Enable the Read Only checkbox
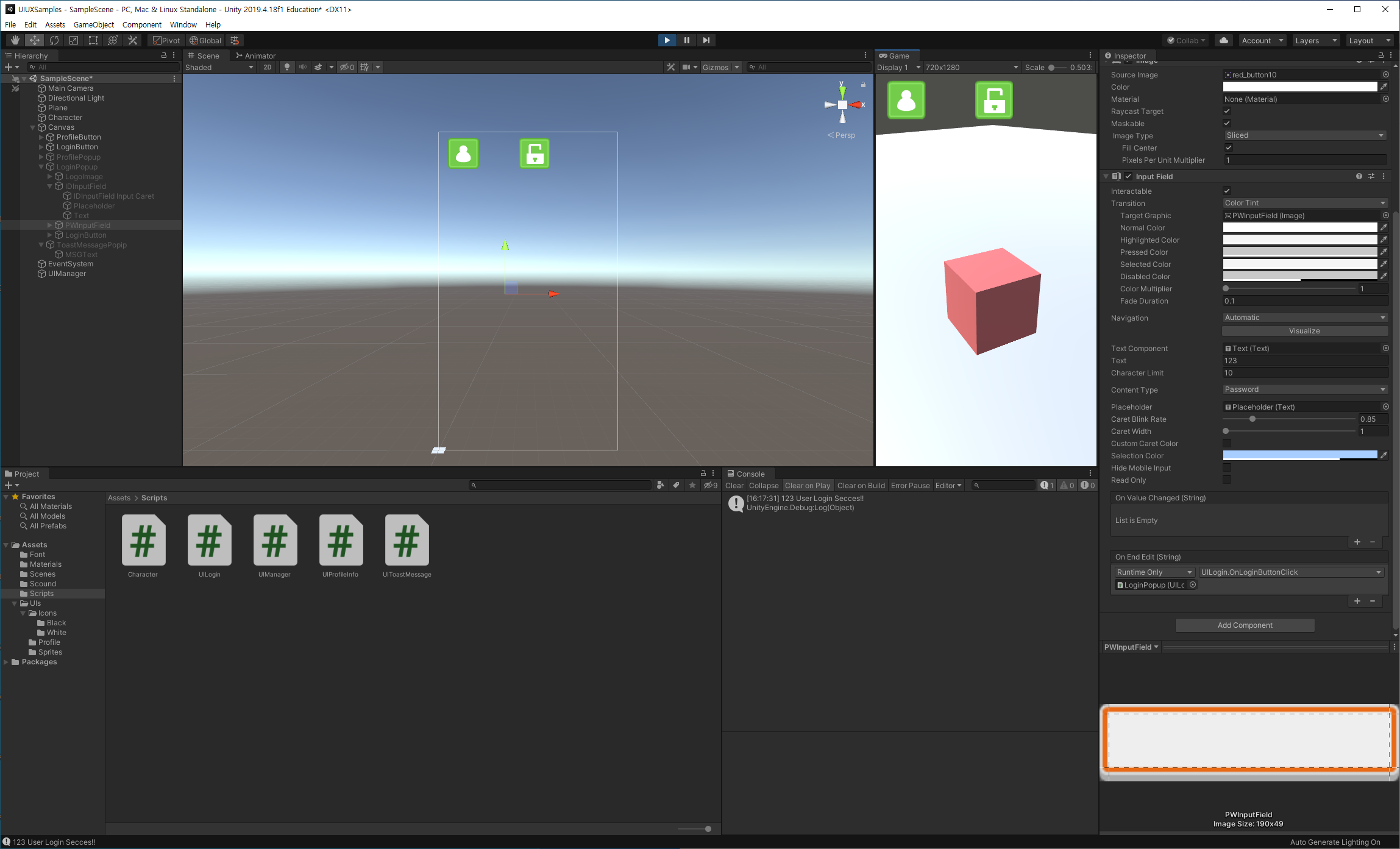This screenshot has height=849, width=1400. pos(1227,480)
